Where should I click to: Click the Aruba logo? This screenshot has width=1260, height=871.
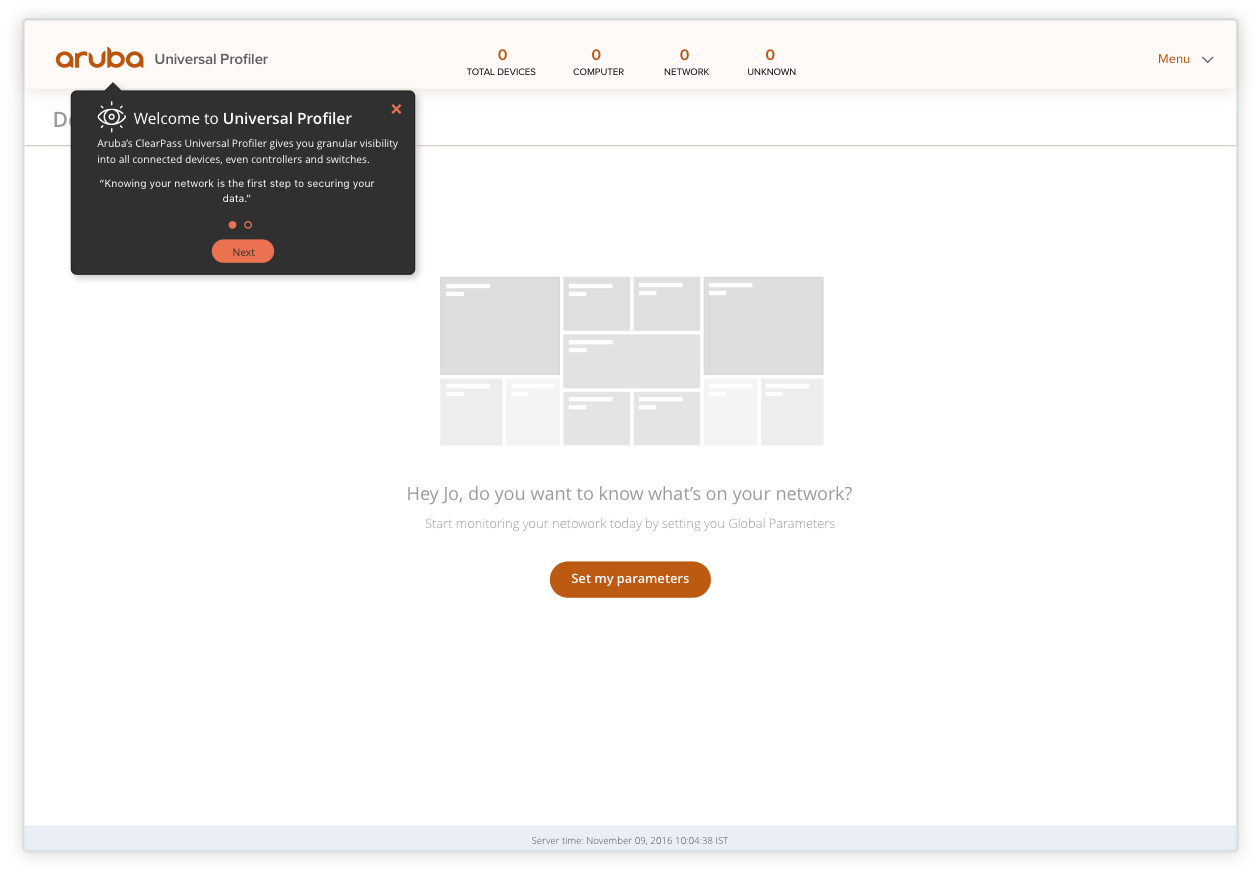click(x=99, y=59)
